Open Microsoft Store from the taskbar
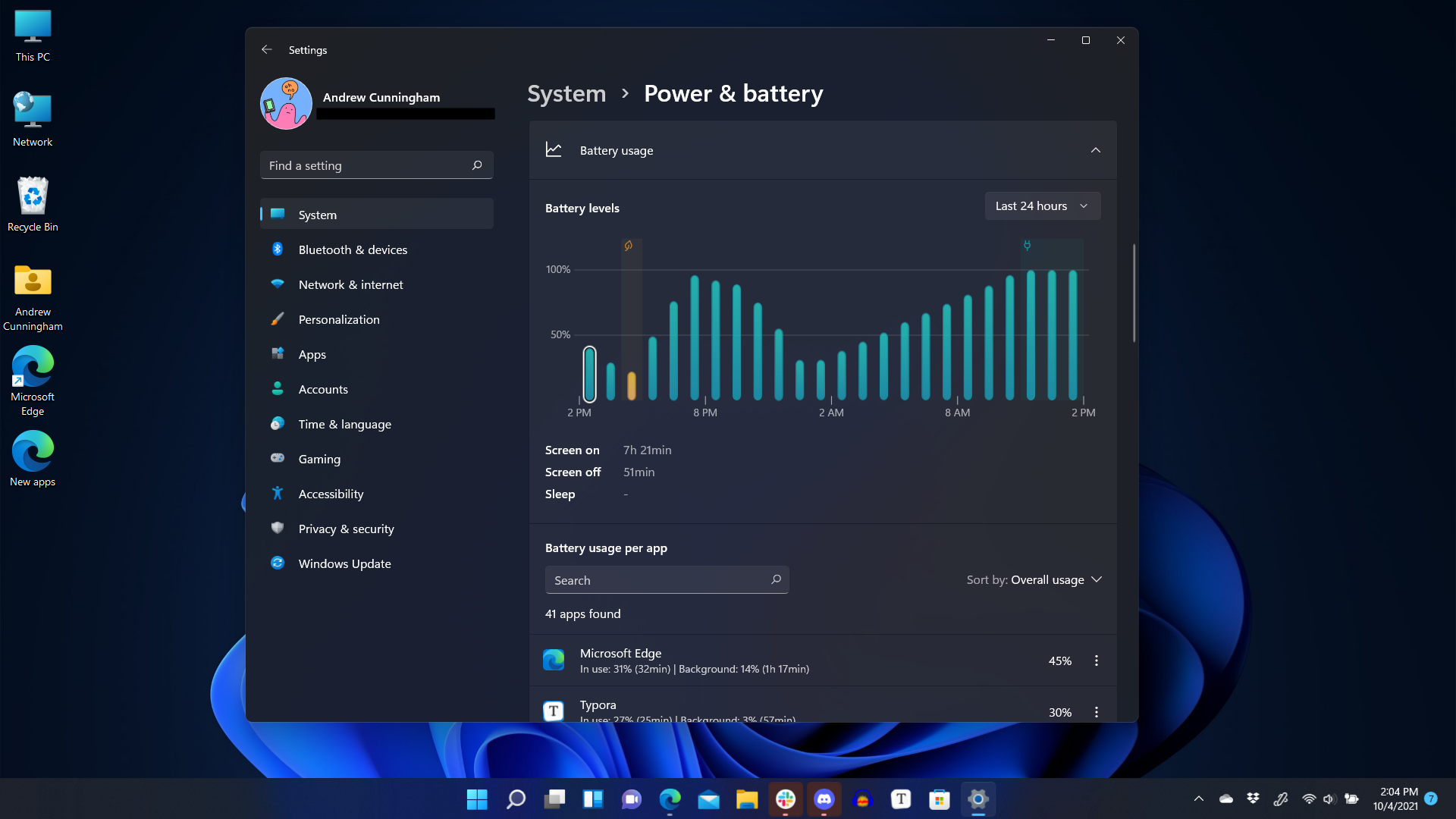Viewport: 1456px width, 819px height. [x=940, y=799]
